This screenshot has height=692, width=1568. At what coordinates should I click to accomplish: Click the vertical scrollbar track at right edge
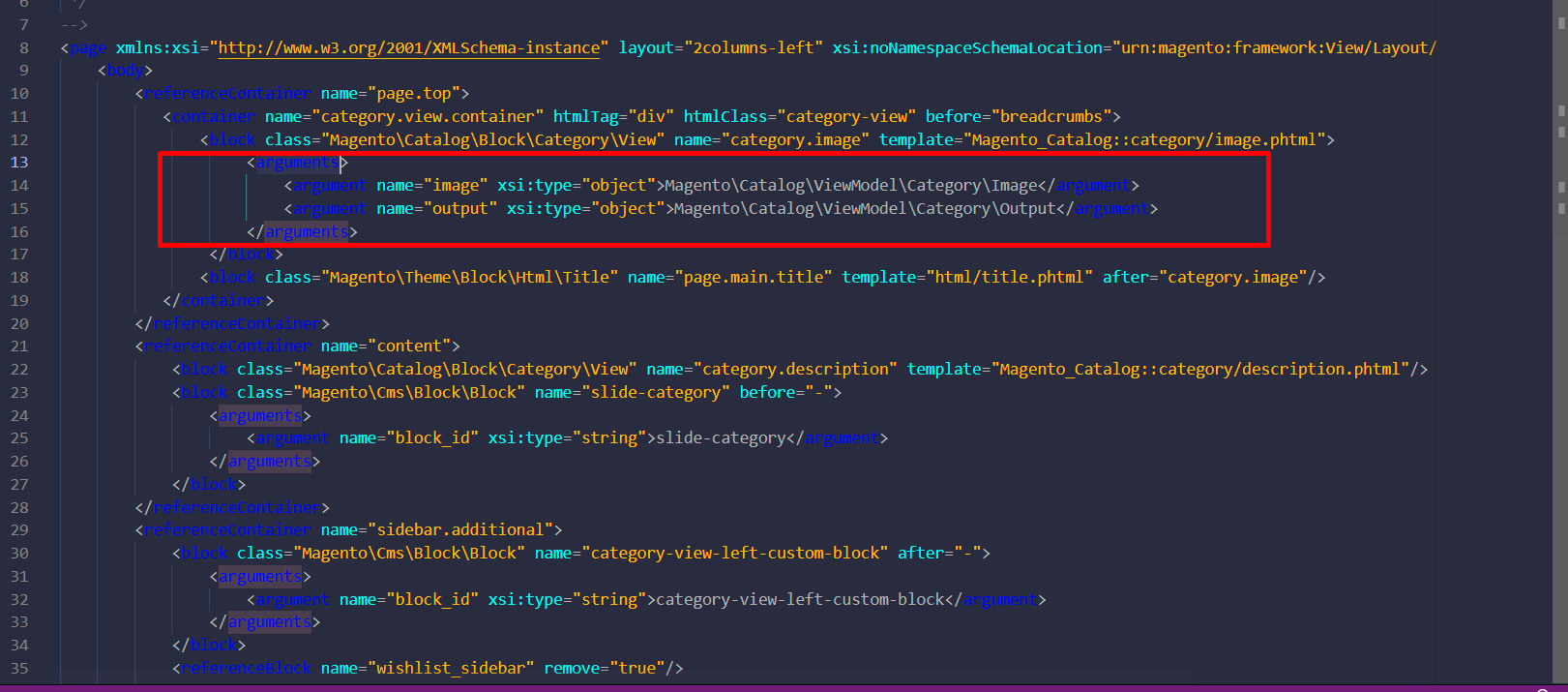click(1560, 343)
